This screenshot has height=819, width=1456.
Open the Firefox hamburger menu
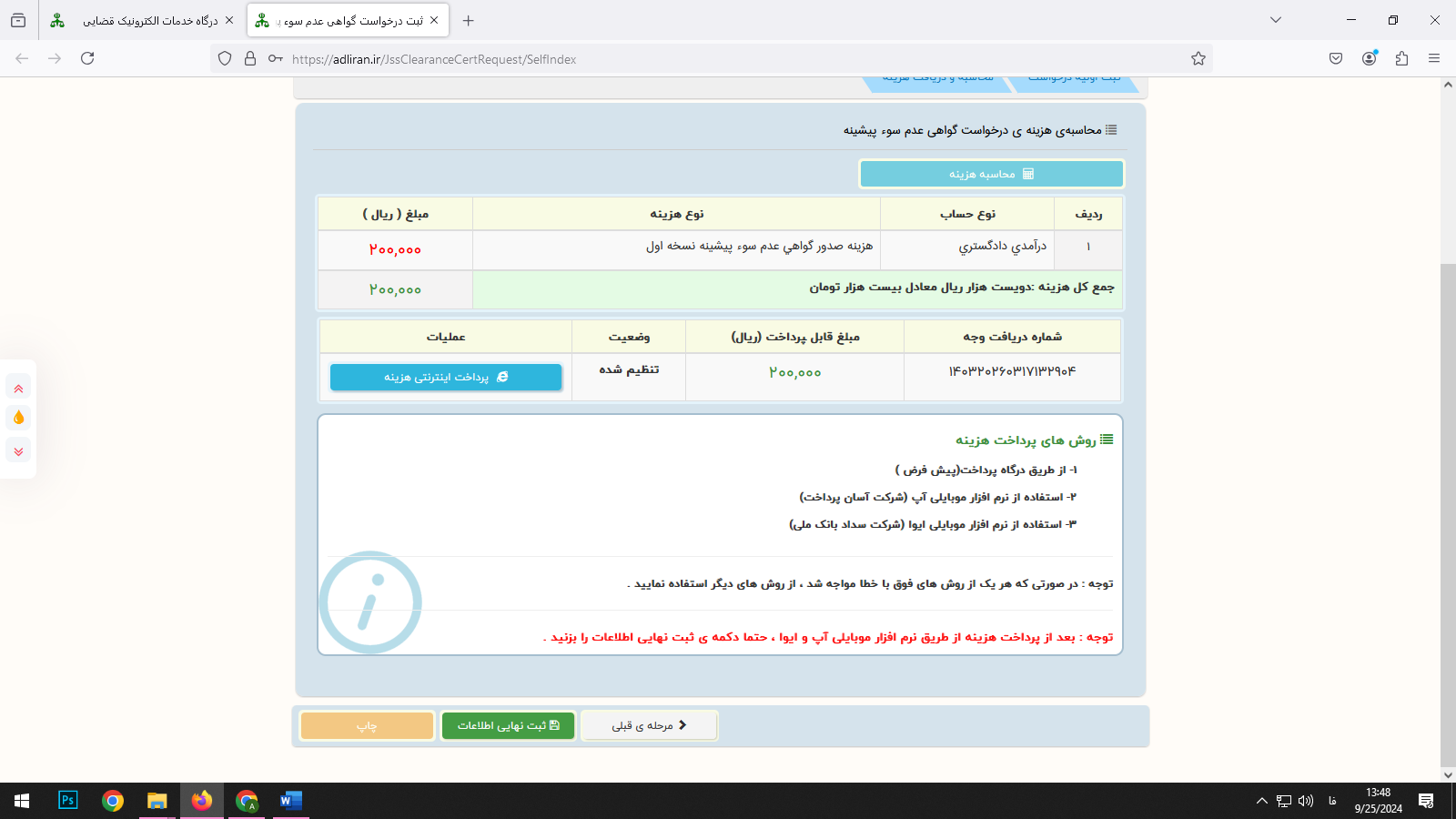click(1434, 58)
